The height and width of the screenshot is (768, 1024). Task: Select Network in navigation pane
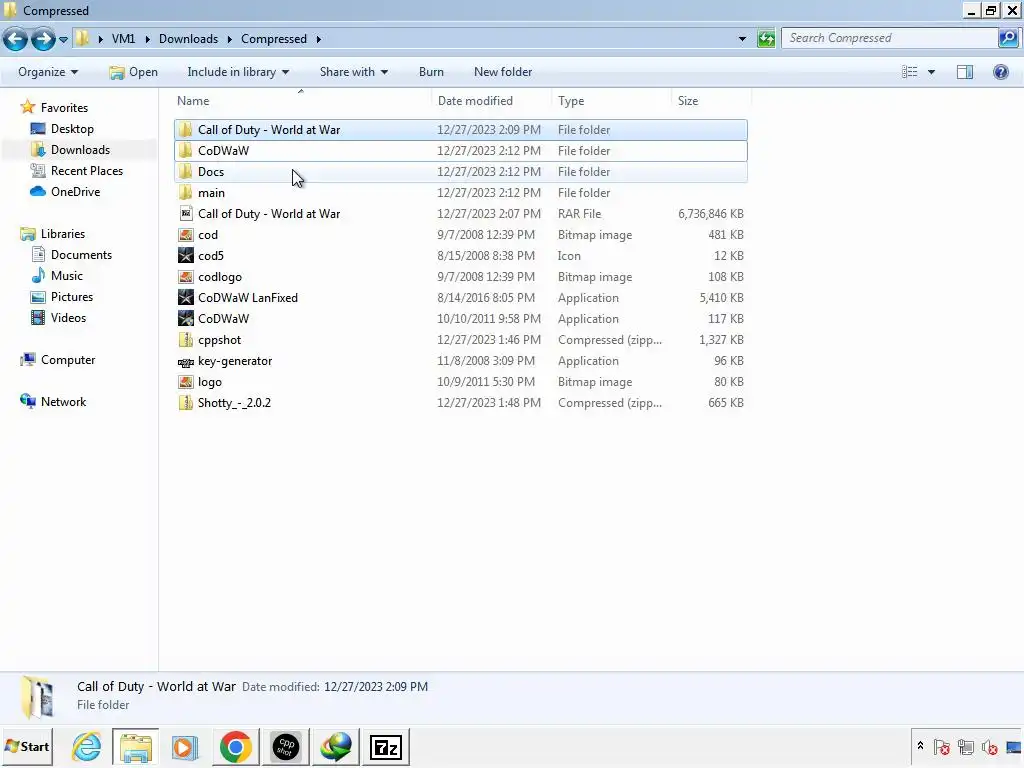coord(63,402)
